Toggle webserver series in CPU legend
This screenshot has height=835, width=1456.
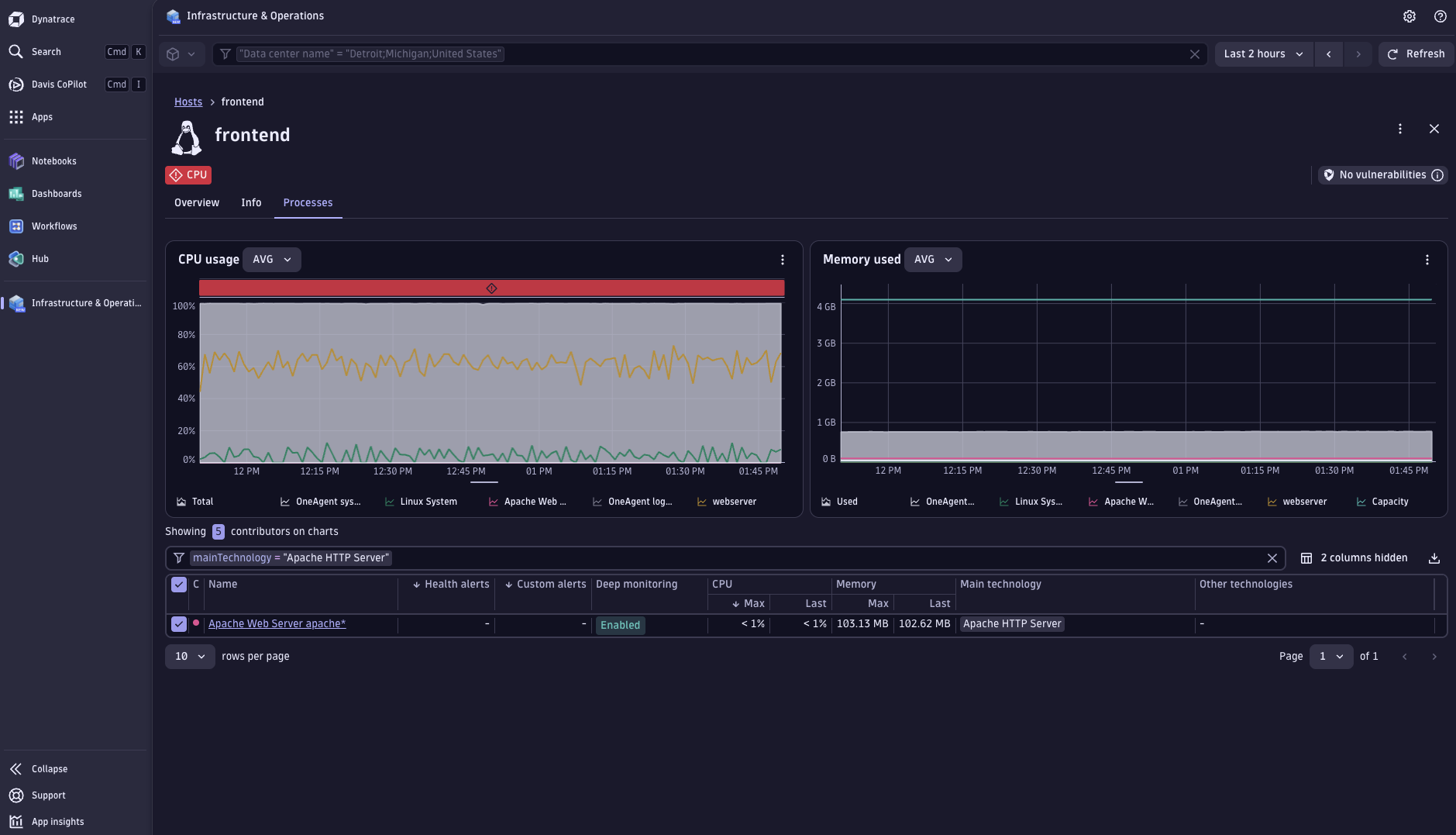pyautogui.click(x=727, y=502)
